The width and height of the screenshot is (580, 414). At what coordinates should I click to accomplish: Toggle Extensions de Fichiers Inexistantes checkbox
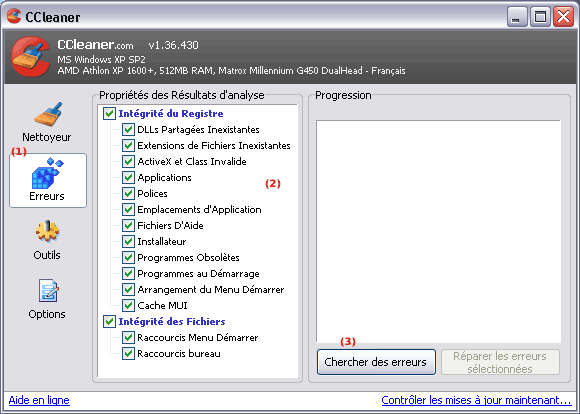coord(128,145)
